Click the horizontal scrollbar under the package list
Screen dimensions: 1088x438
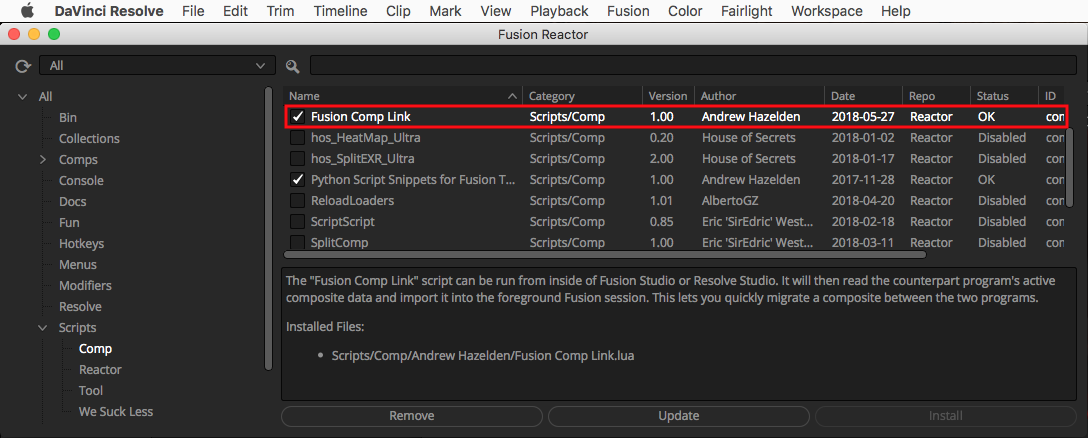(605, 255)
